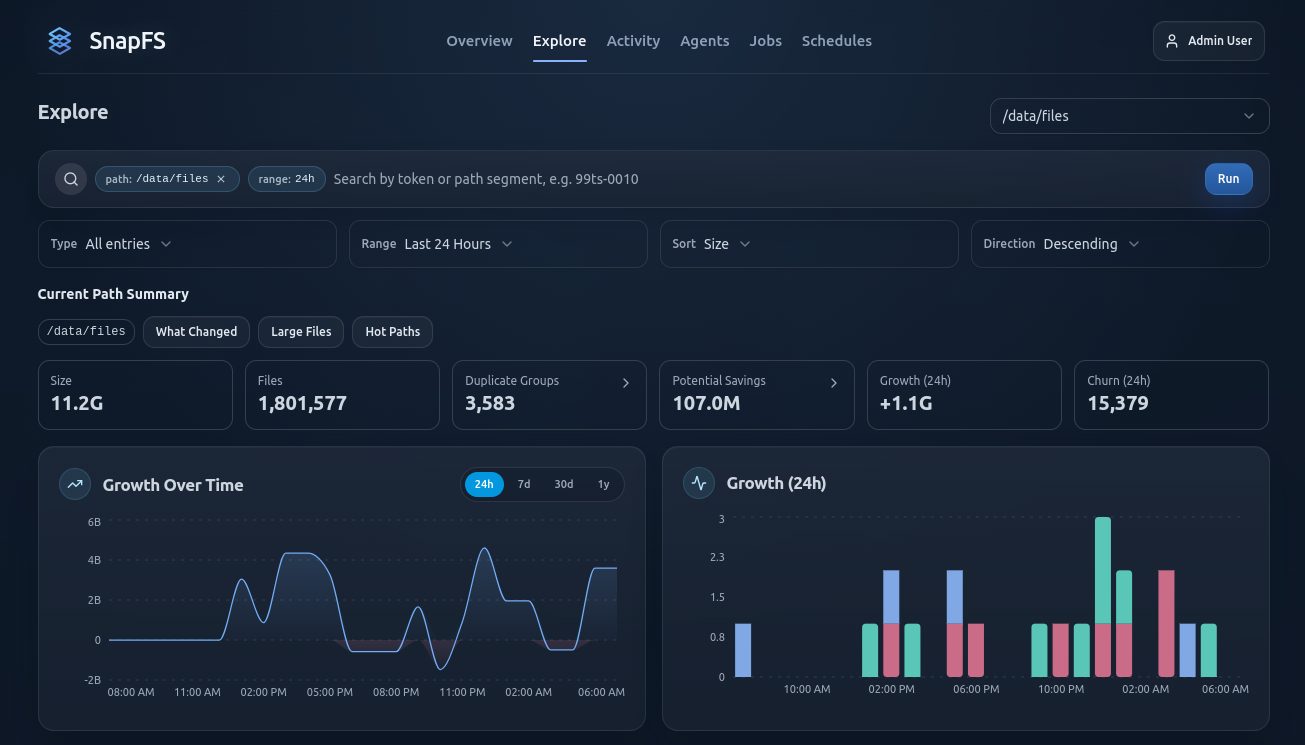
Task: Open Potential Savings details arrow
Action: pyautogui.click(x=833, y=383)
